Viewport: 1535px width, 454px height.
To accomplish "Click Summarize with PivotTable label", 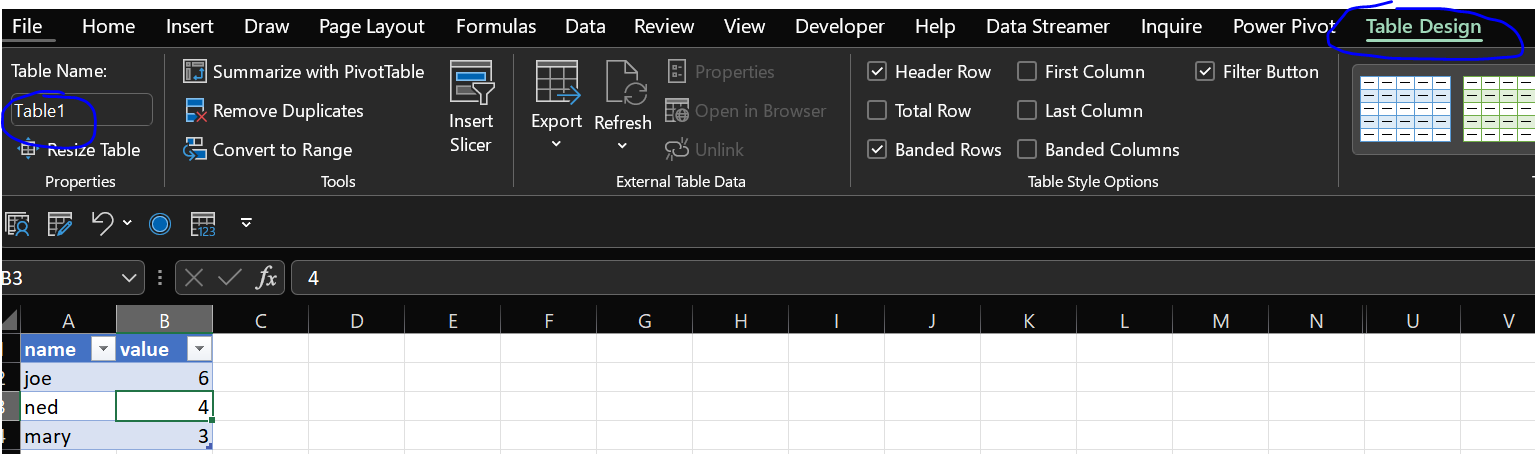I will click(x=319, y=72).
